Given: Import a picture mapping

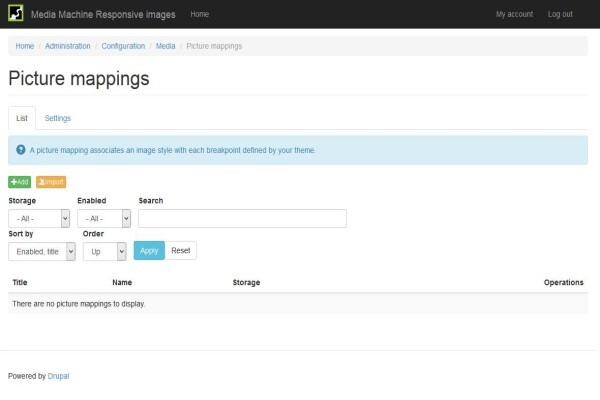Looking at the screenshot, I should 51,182.
